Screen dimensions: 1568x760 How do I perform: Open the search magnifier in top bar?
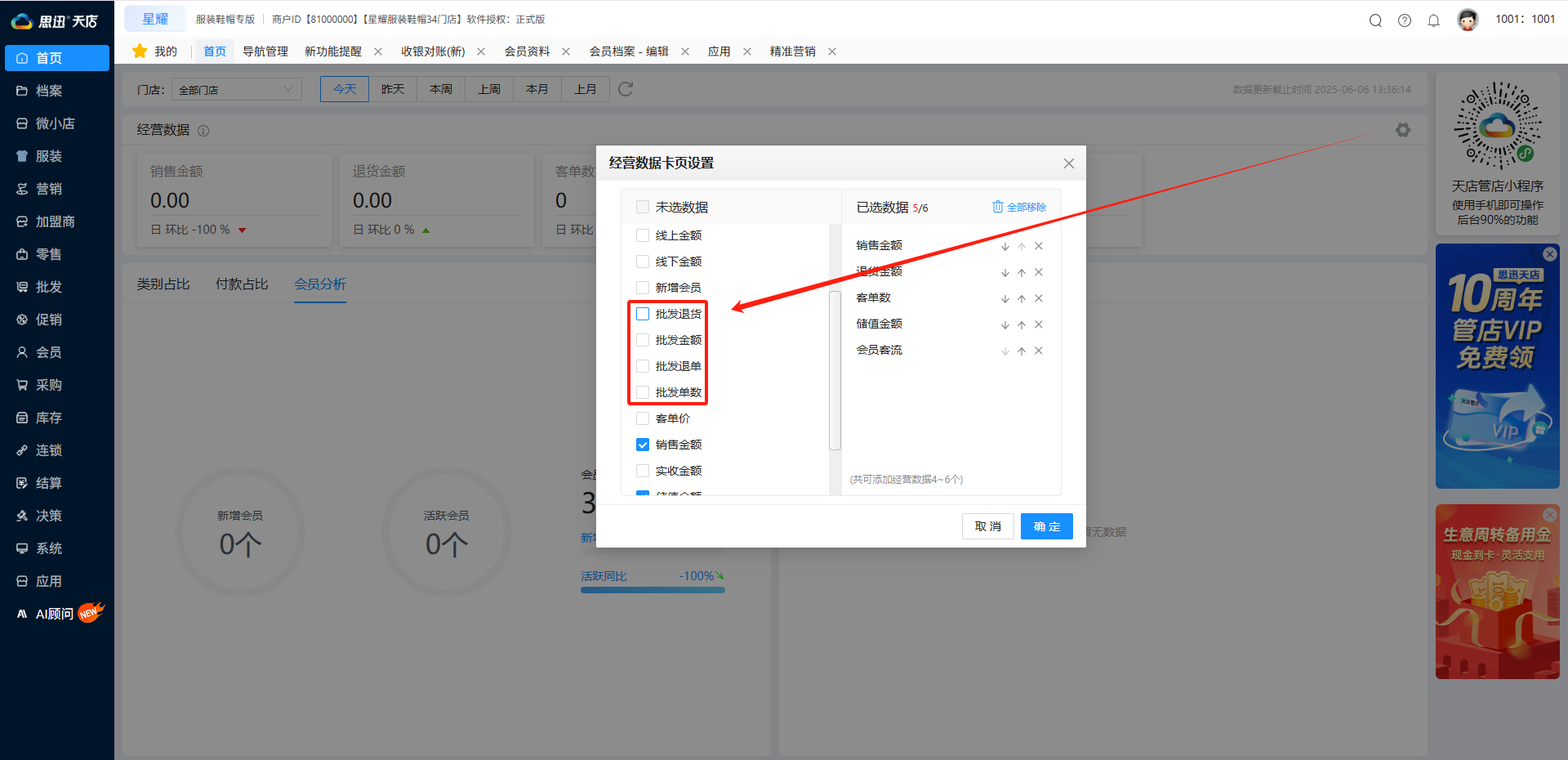tap(1375, 20)
